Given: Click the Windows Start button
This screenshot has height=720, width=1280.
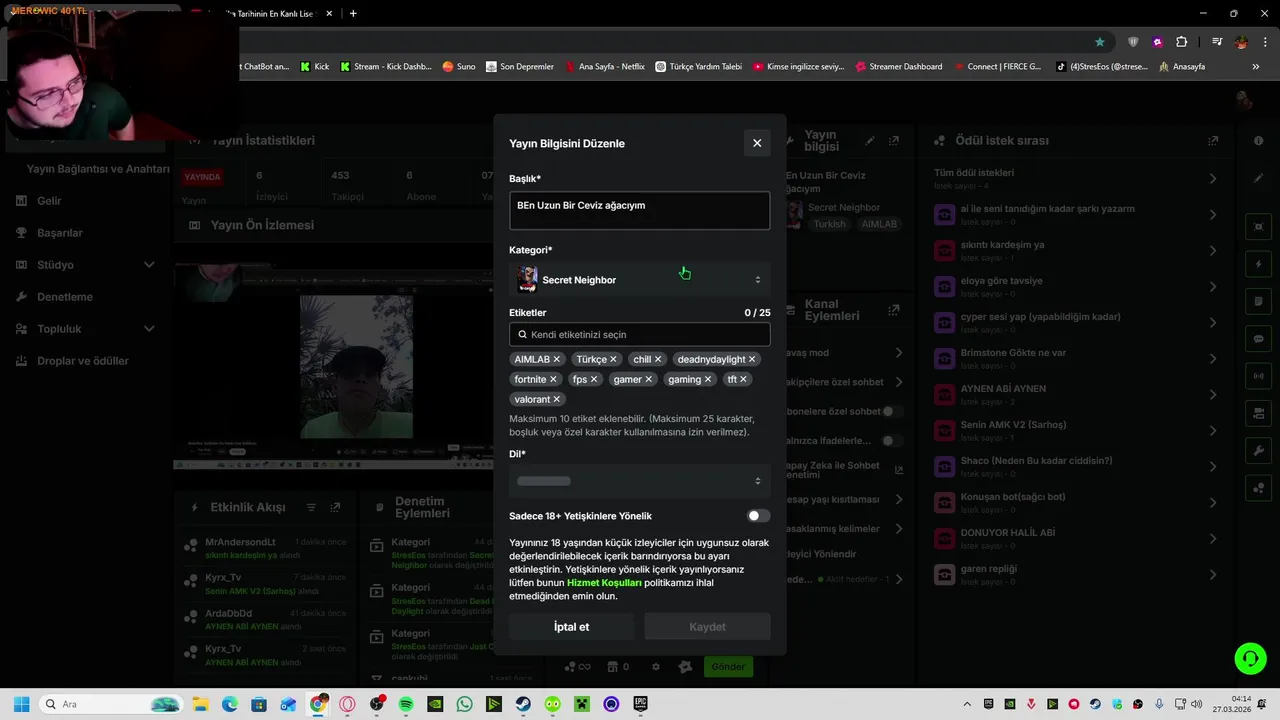Looking at the screenshot, I should coord(21,704).
